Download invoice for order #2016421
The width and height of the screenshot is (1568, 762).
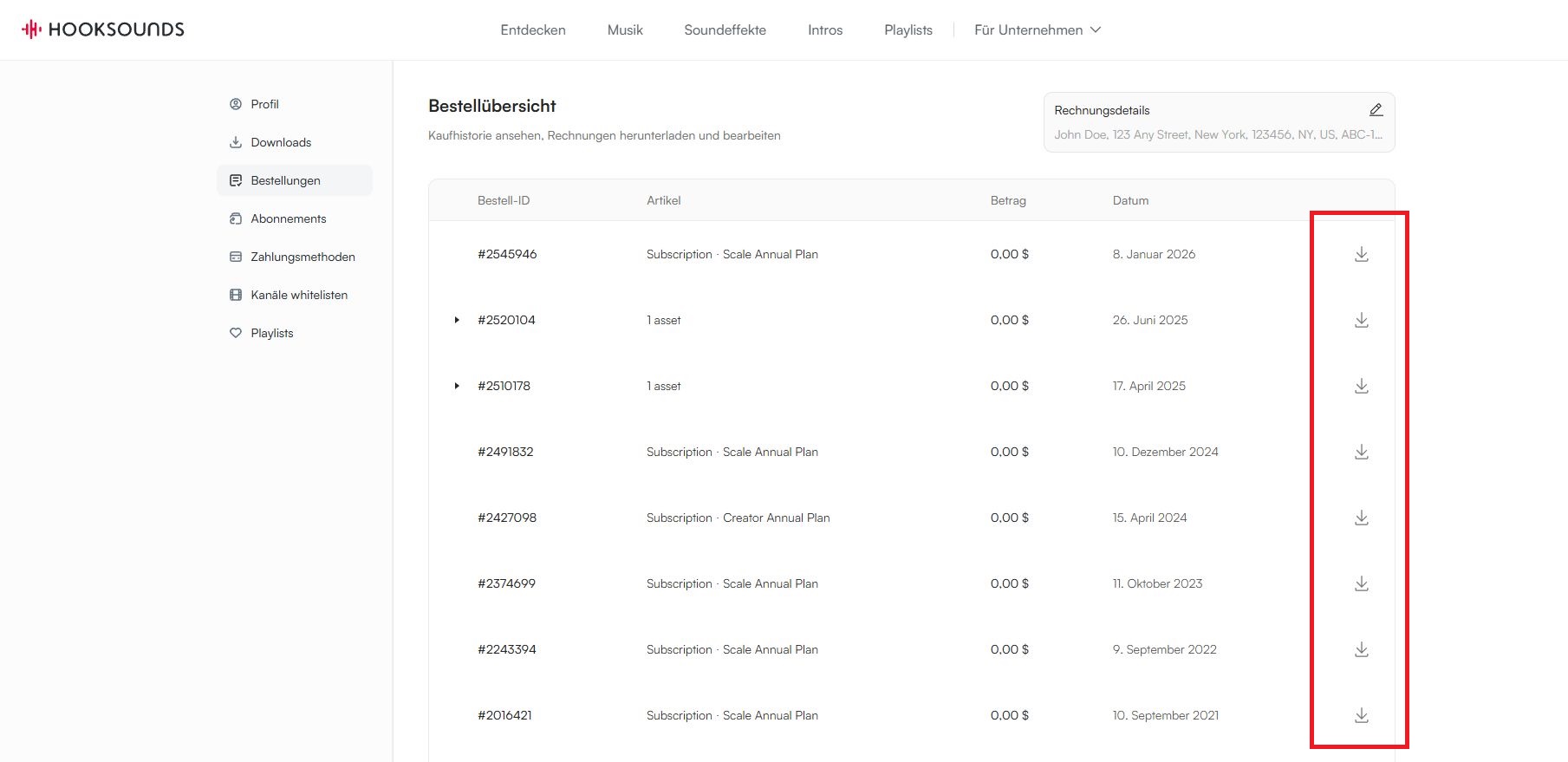(x=1361, y=715)
